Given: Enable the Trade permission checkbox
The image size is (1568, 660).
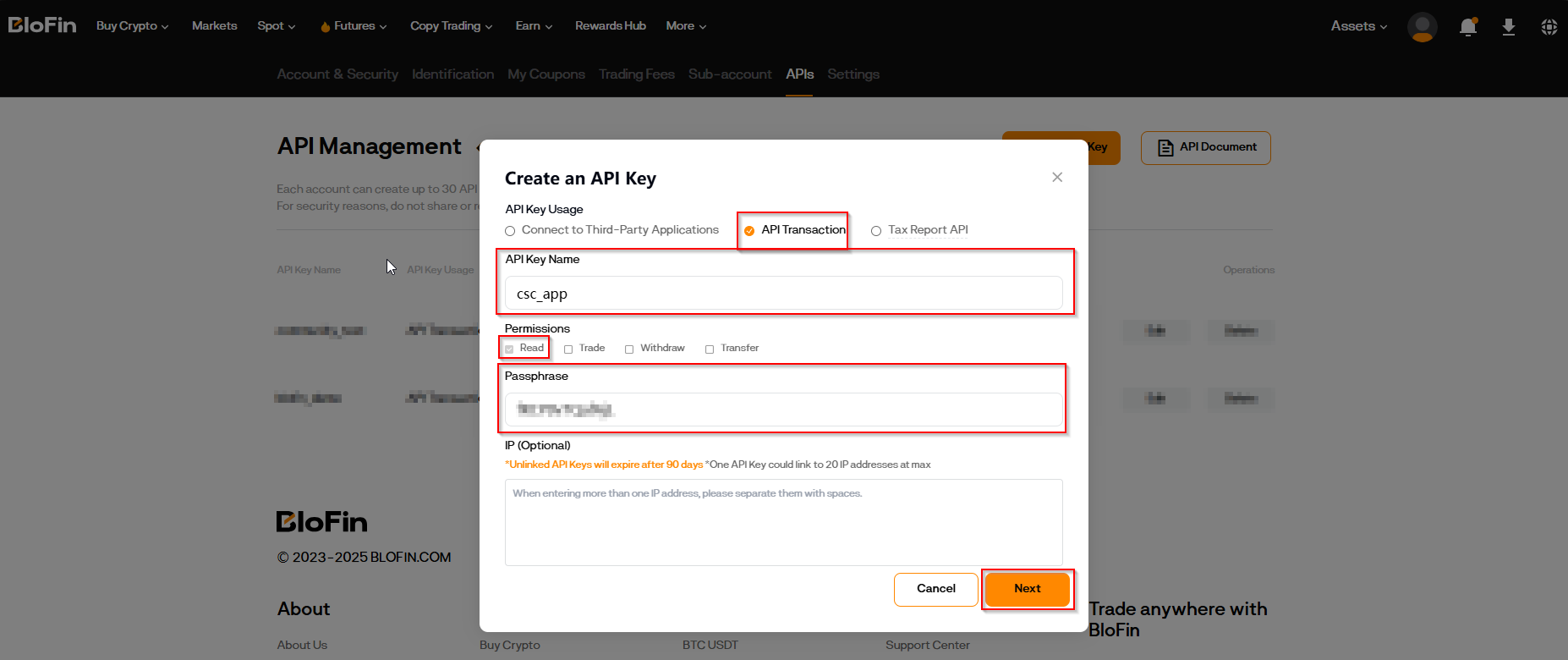Looking at the screenshot, I should pyautogui.click(x=568, y=349).
